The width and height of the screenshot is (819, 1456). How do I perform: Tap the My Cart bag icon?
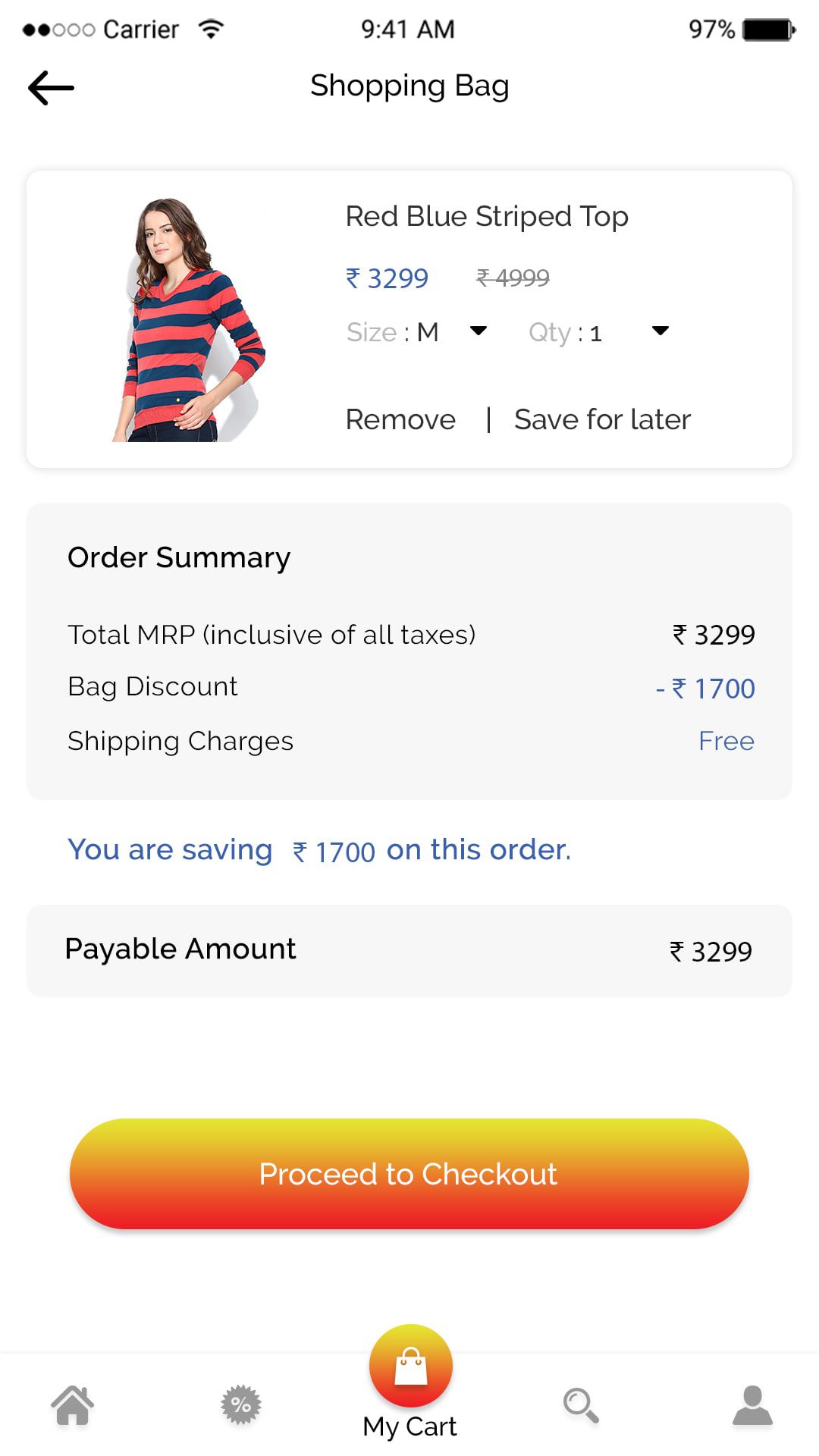411,1366
